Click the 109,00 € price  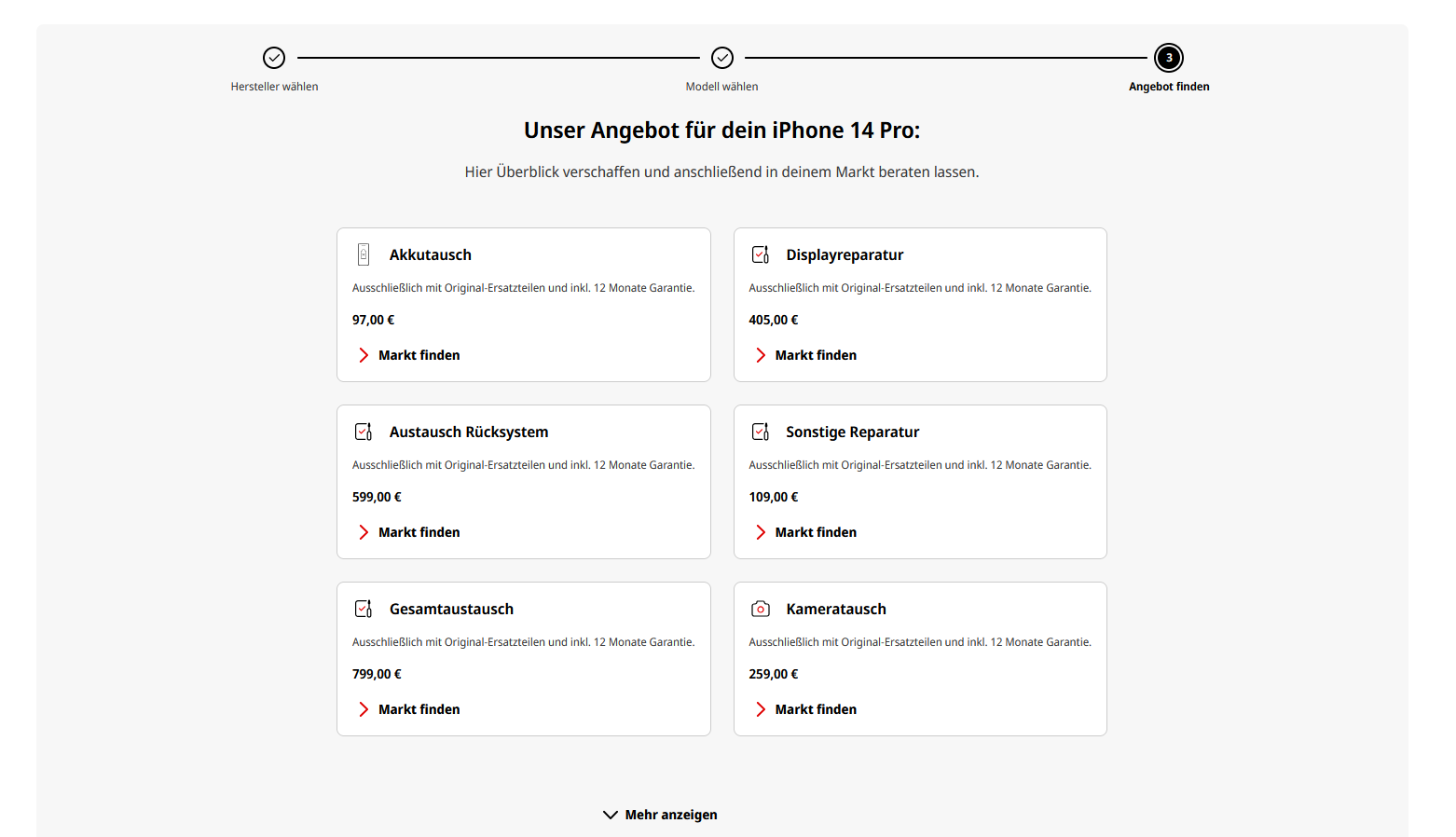click(x=774, y=497)
